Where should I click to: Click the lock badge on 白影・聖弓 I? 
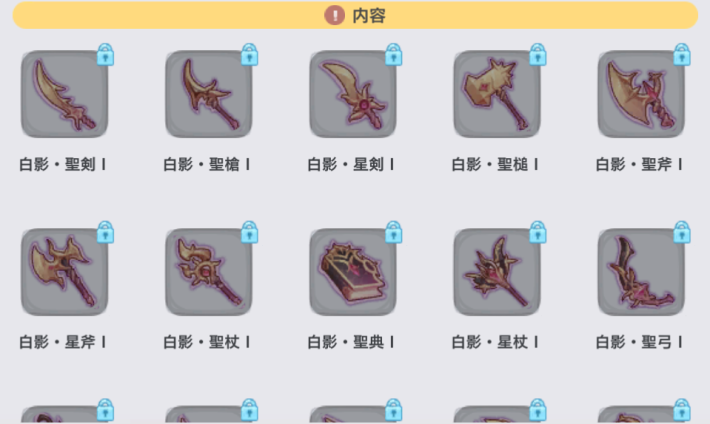tap(682, 232)
